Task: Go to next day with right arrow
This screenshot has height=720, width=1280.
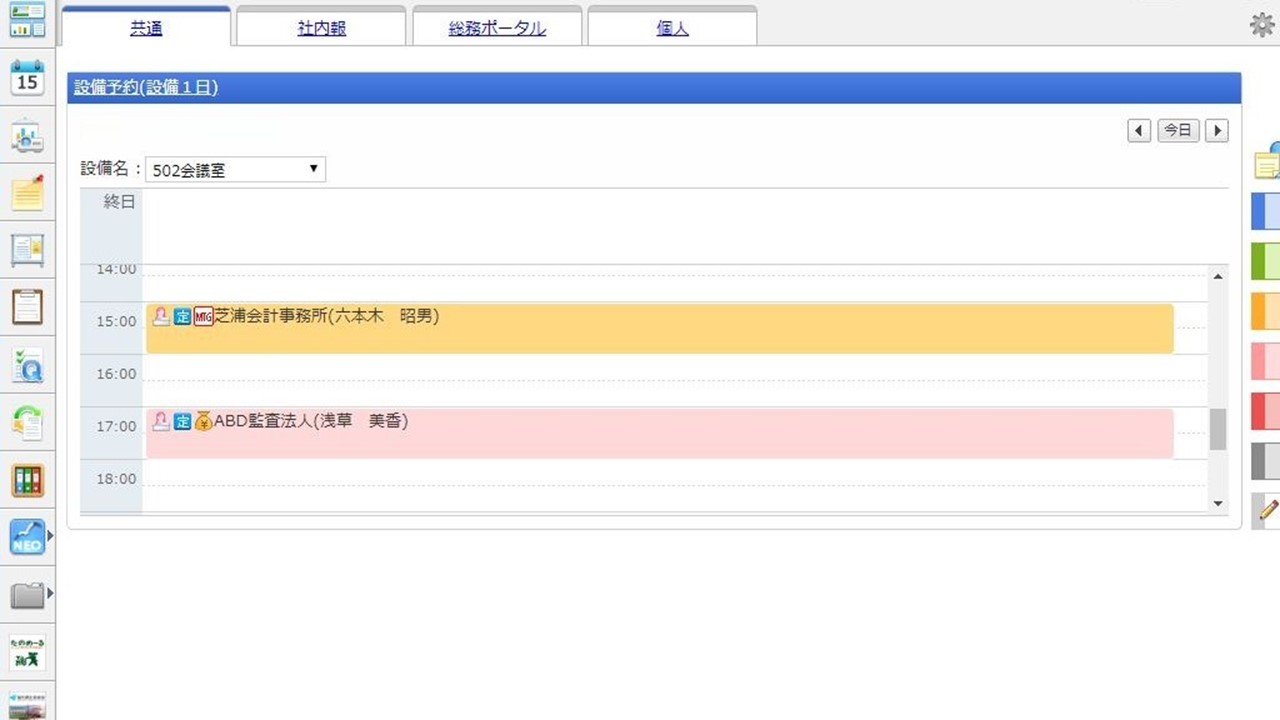Action: point(1216,131)
